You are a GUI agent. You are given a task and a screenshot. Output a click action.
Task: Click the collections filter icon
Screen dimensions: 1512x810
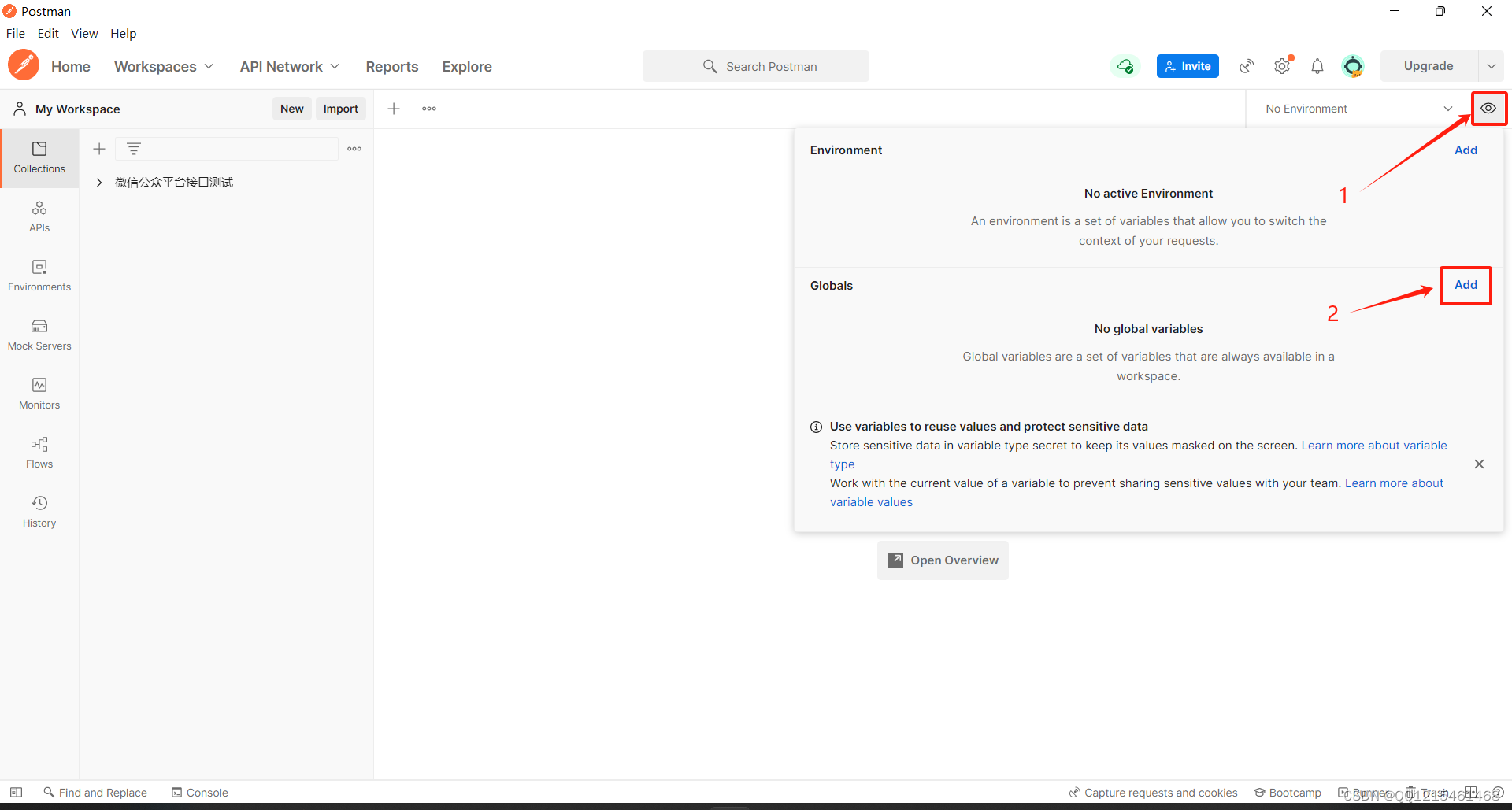[134, 149]
